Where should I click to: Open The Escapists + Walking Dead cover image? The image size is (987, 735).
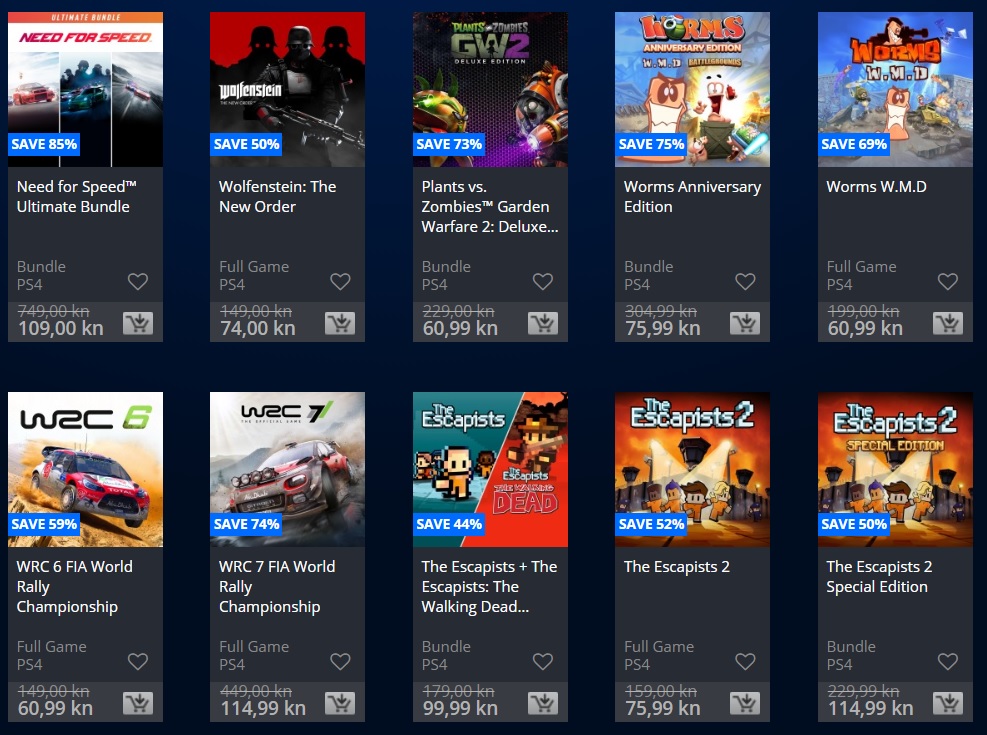point(490,469)
